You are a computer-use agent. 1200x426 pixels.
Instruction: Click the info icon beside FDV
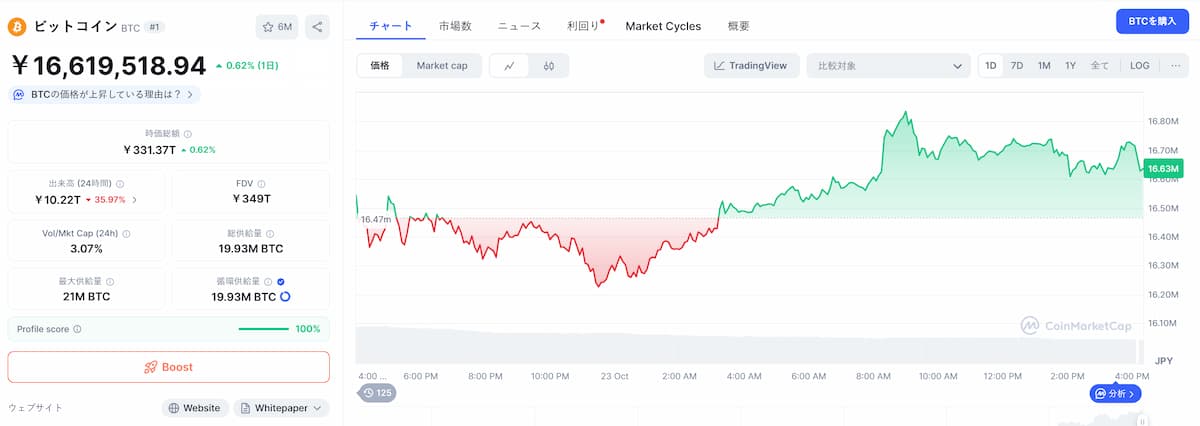(263, 184)
